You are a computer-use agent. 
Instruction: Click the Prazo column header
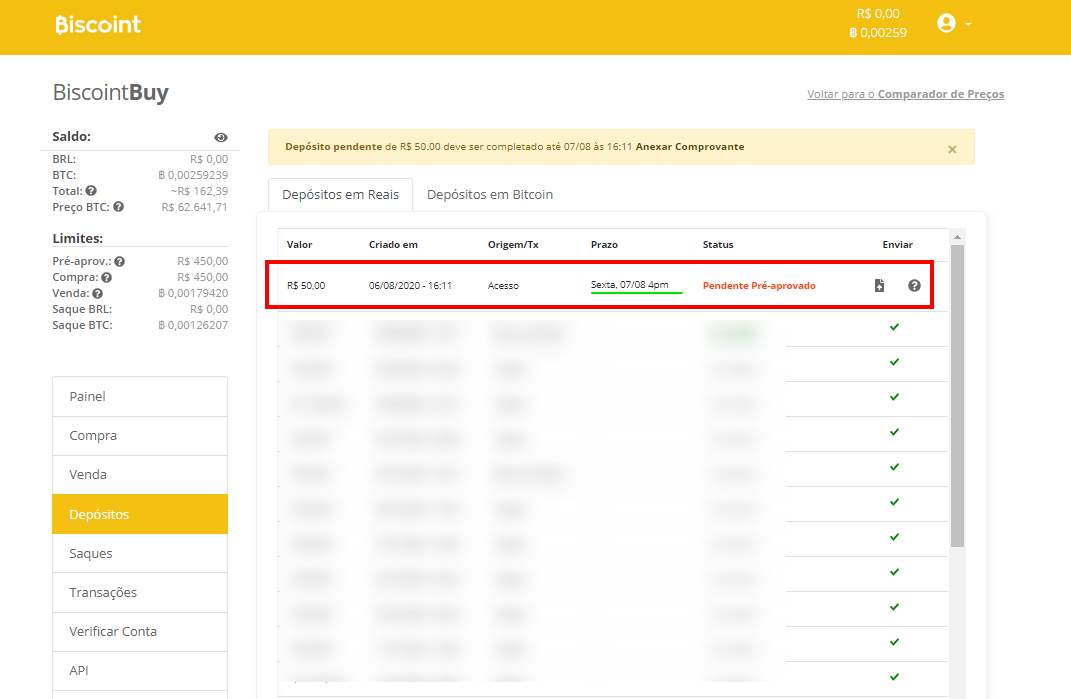604,245
